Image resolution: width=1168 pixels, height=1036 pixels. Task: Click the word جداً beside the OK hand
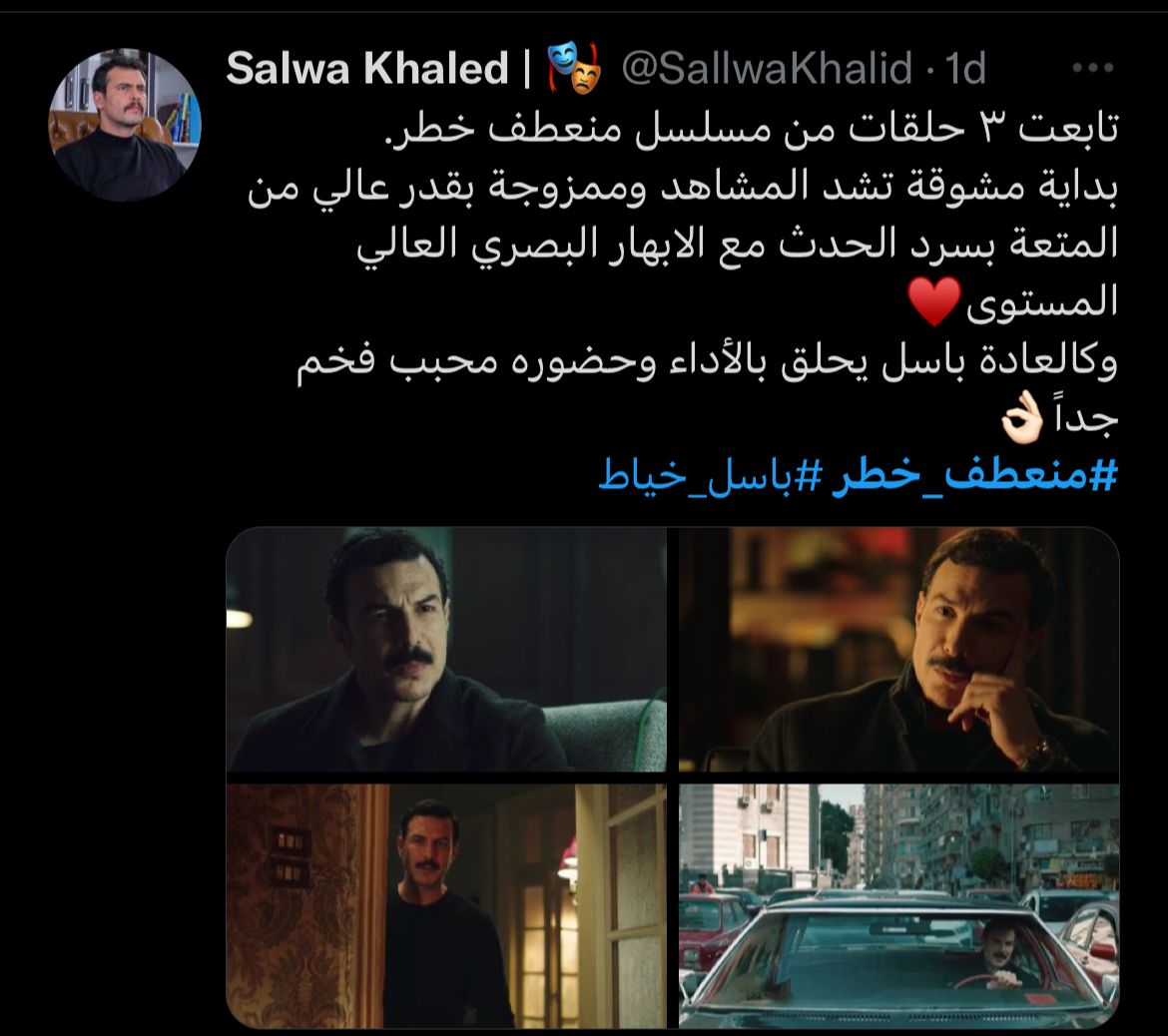[1086, 418]
